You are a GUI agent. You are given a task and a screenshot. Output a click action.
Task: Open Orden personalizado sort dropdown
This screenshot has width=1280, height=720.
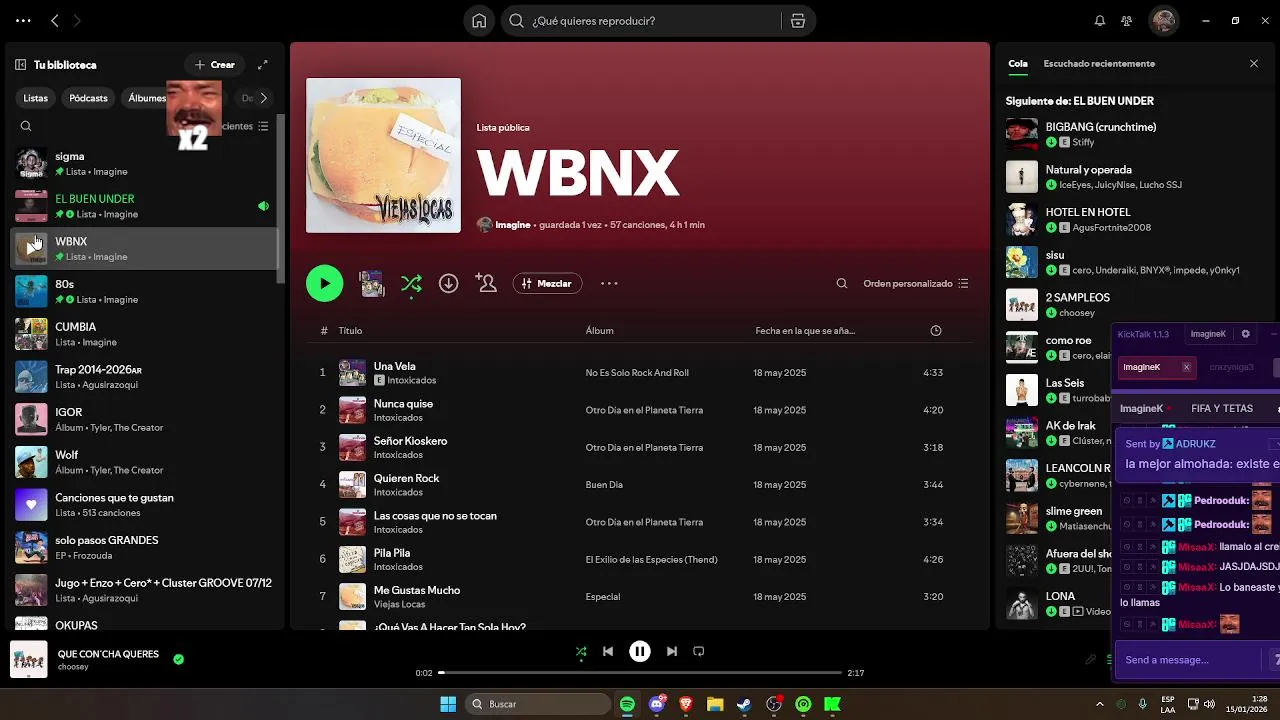(x=916, y=284)
